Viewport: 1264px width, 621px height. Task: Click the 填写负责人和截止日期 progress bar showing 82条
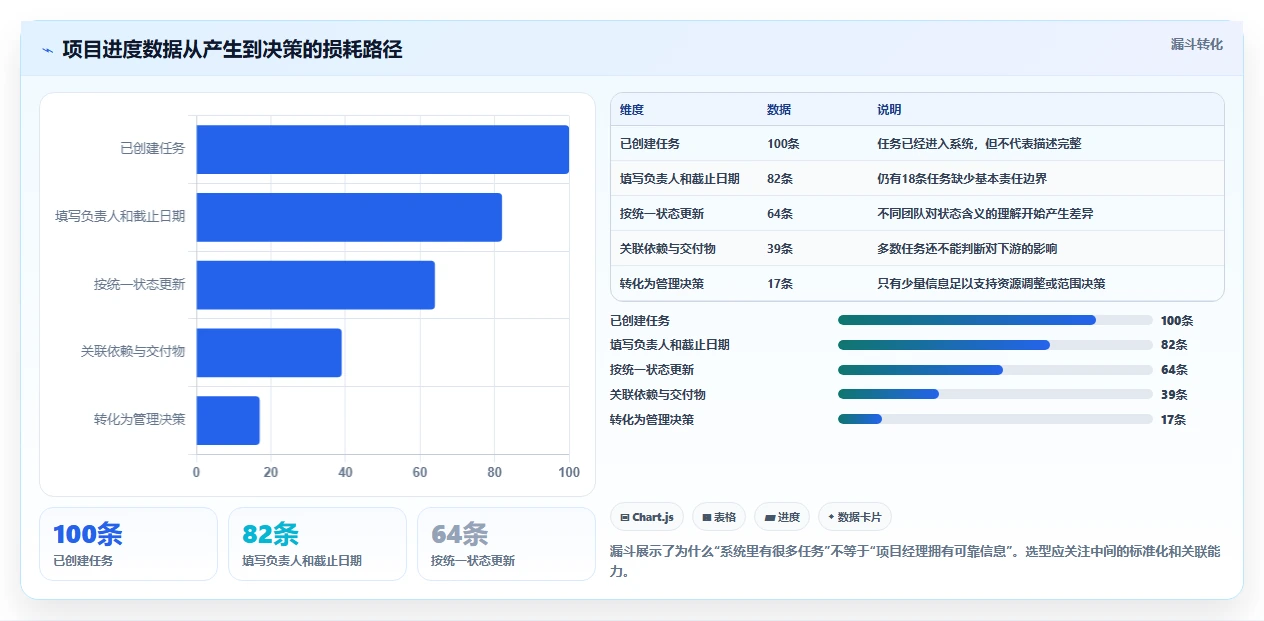tap(995, 345)
